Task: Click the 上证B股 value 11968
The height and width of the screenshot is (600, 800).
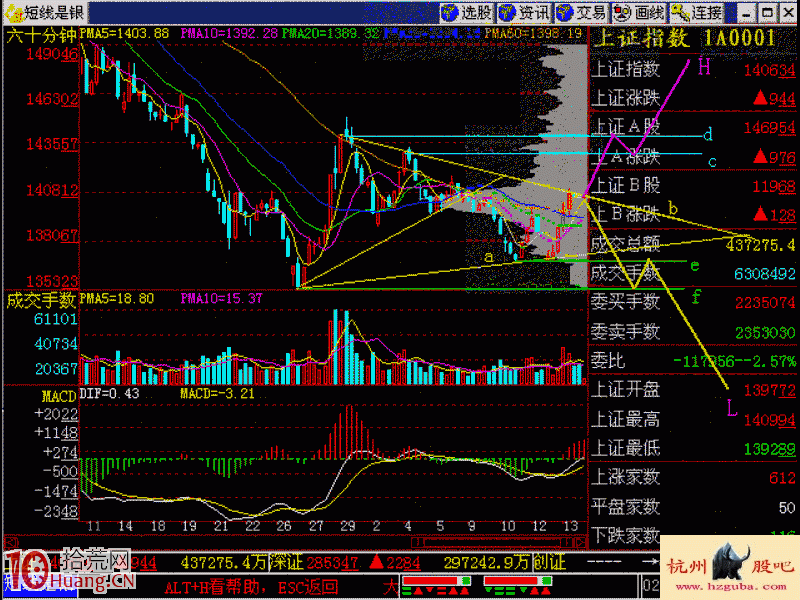Action: click(x=774, y=186)
